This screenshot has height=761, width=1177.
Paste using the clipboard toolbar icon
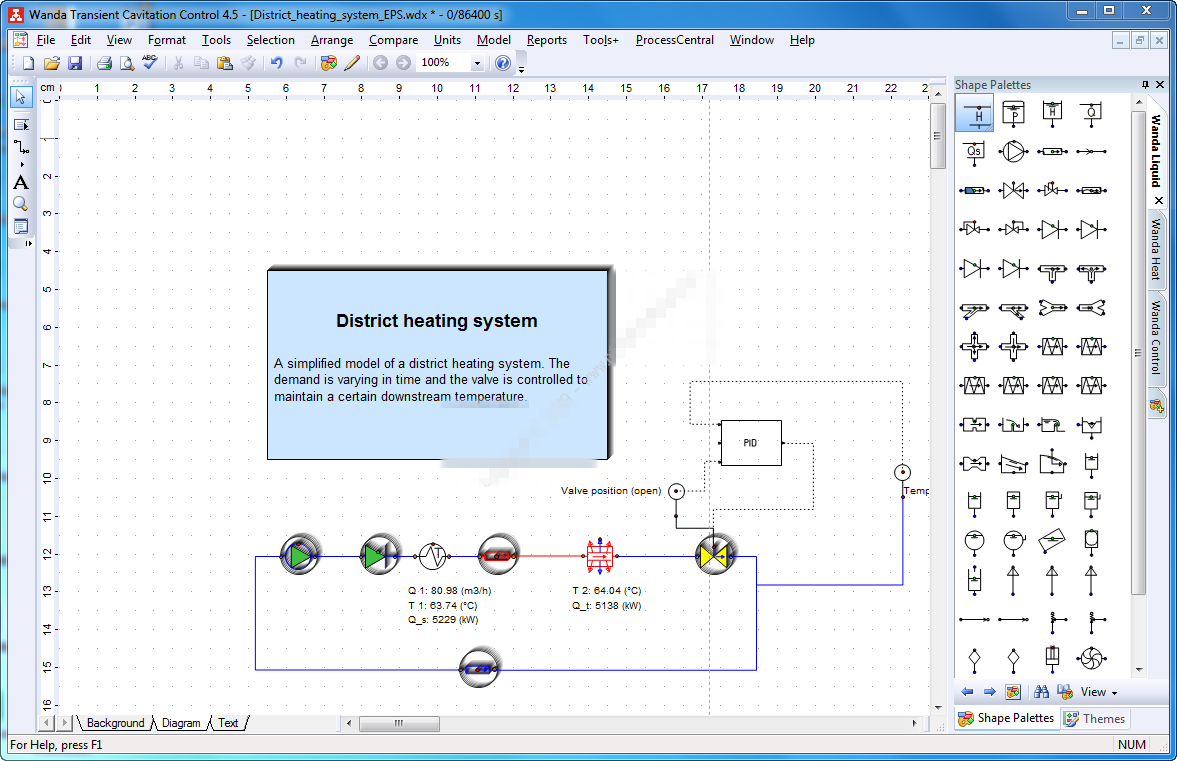pos(224,63)
